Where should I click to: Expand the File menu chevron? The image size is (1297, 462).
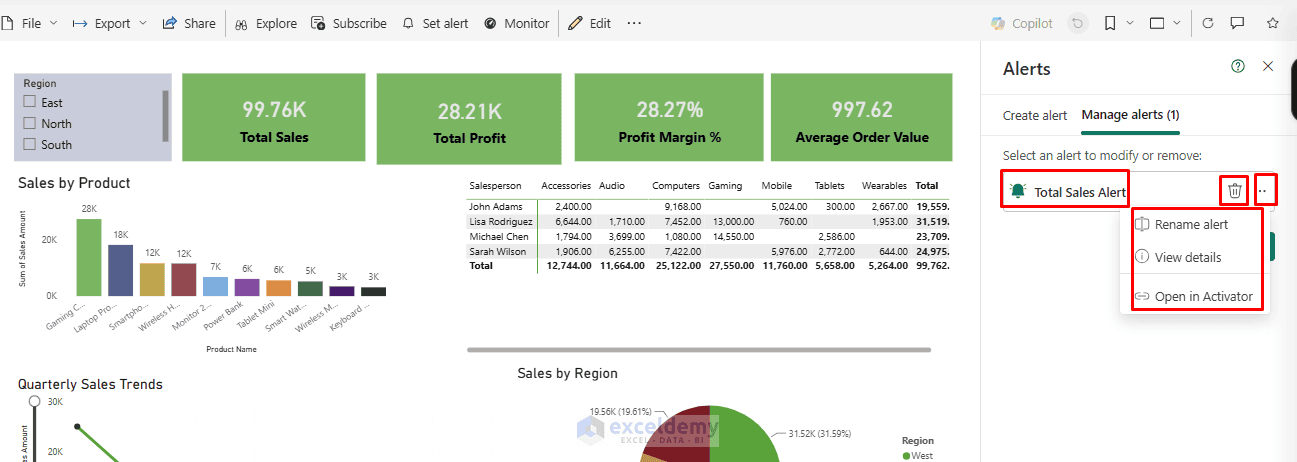pos(53,23)
